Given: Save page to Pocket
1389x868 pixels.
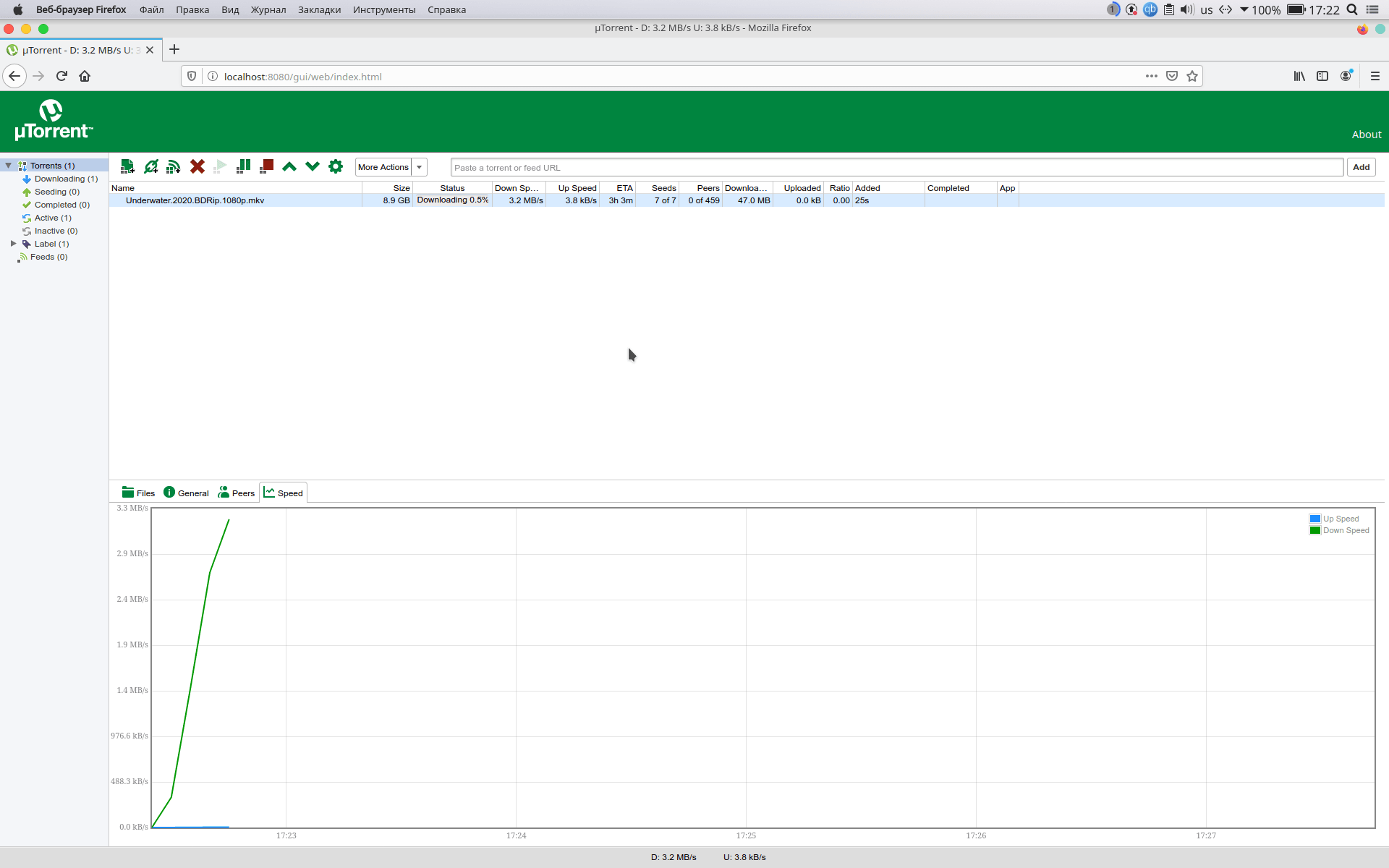Looking at the screenshot, I should tap(1172, 76).
